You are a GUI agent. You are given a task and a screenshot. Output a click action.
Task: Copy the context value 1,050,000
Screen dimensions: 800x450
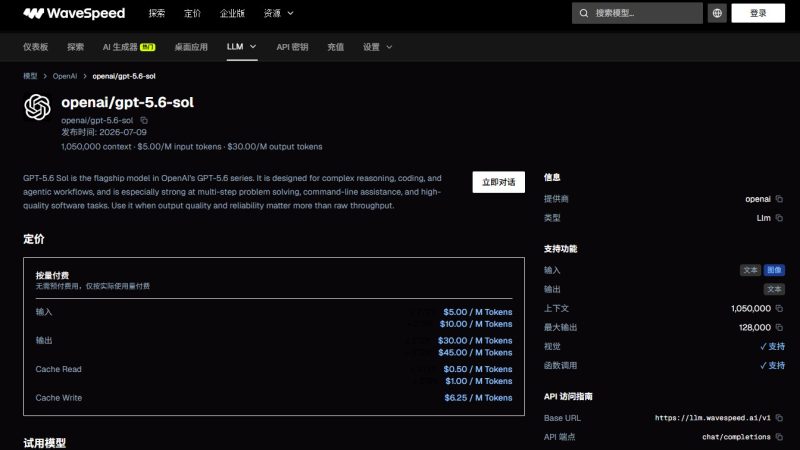pyautogui.click(x=779, y=308)
